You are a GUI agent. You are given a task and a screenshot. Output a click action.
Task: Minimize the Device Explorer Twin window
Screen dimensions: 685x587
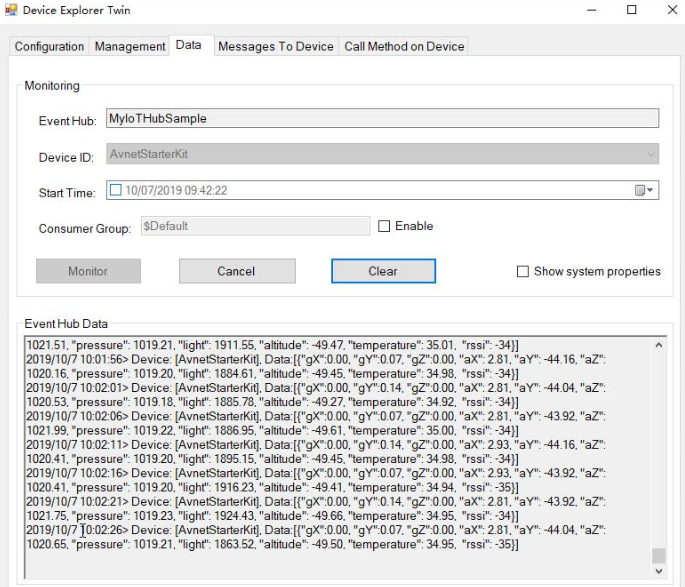[x=592, y=10]
